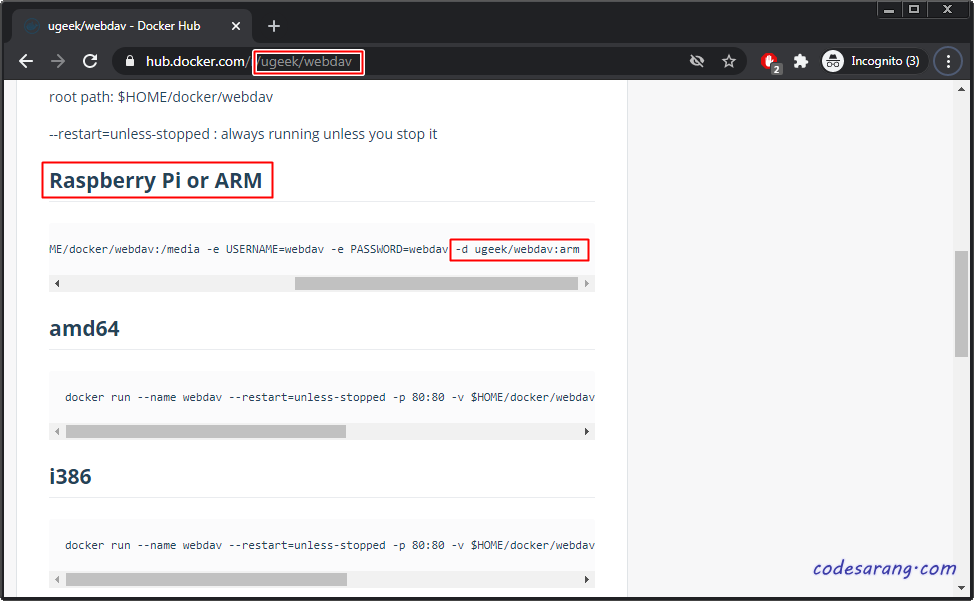Go back to the previous page
This screenshot has width=974, height=601.
[x=26, y=61]
